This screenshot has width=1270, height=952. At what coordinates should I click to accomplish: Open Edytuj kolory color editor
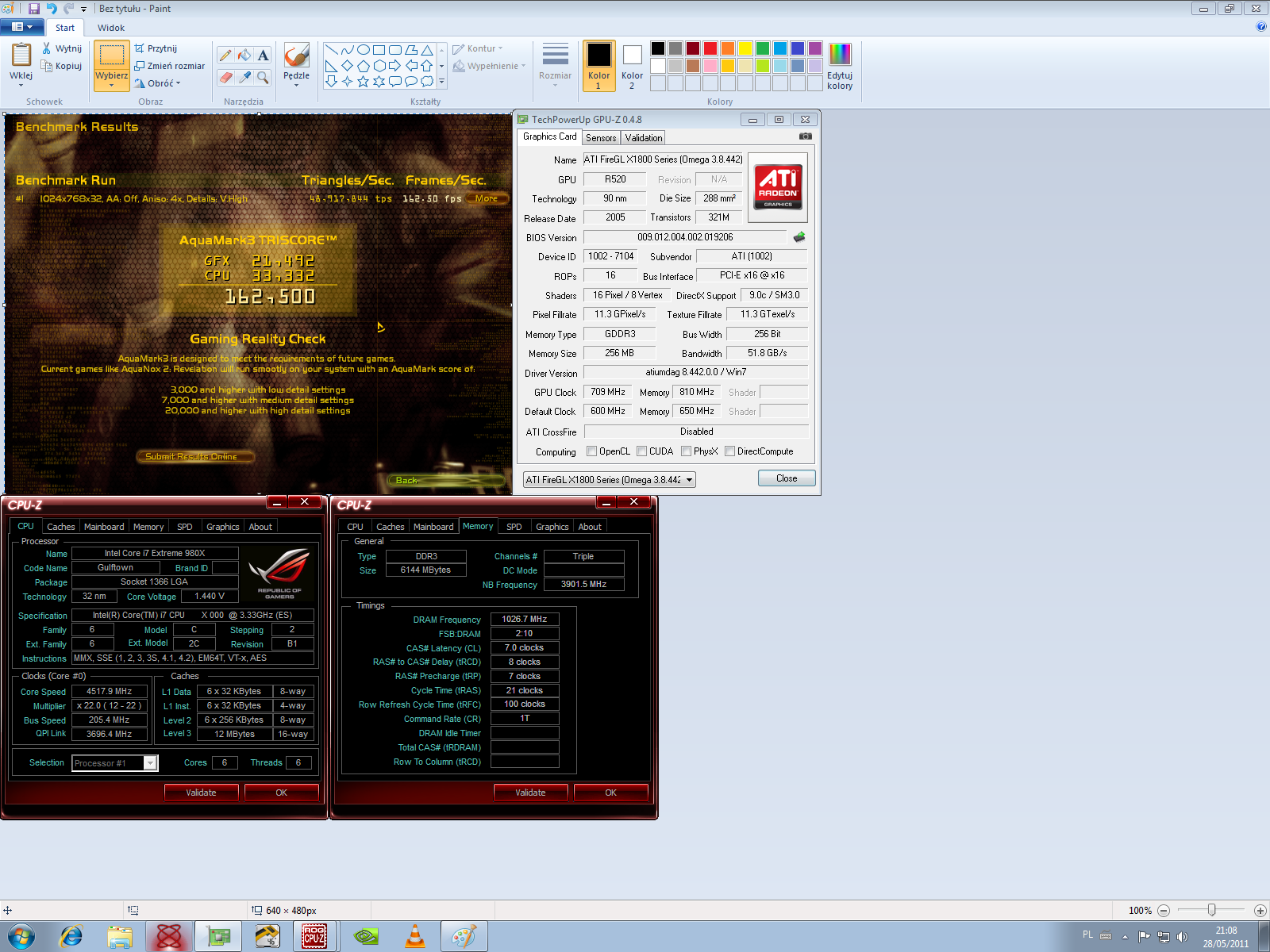[x=840, y=67]
